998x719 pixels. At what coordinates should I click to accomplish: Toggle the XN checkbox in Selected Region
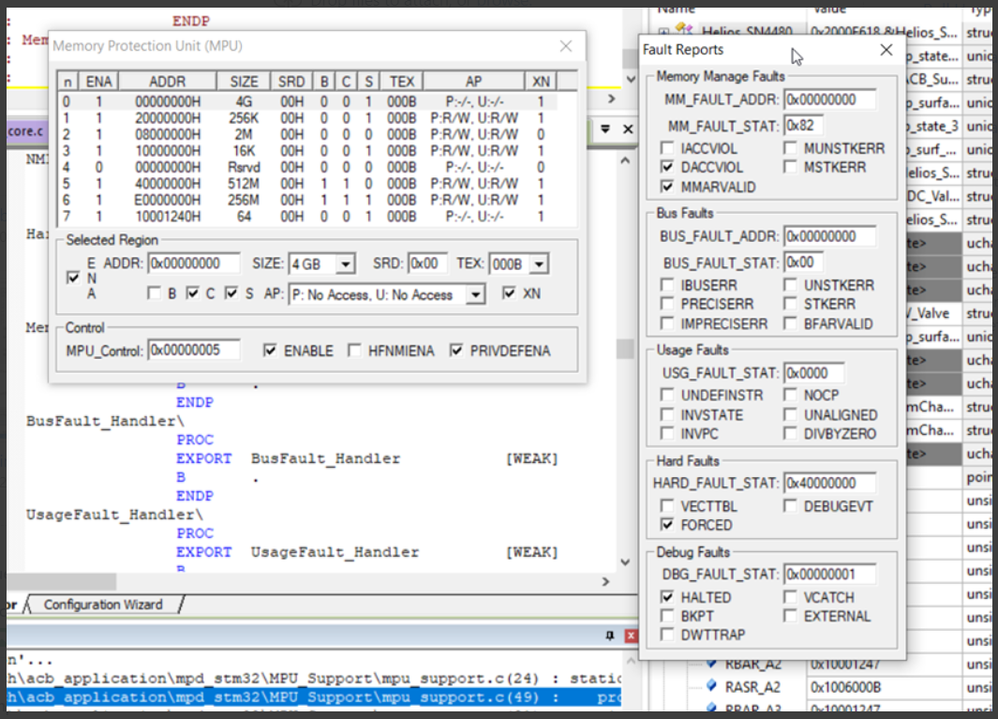(509, 293)
